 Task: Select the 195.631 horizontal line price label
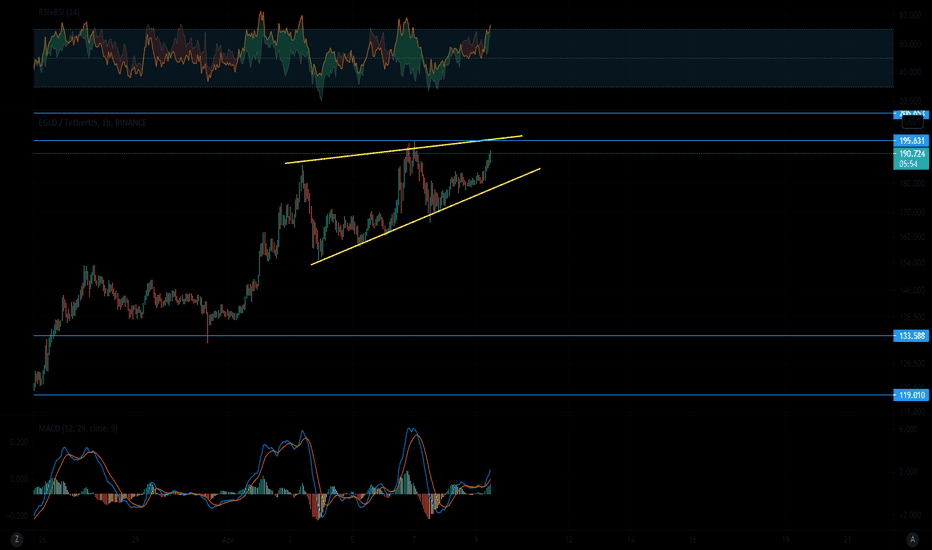[911, 141]
